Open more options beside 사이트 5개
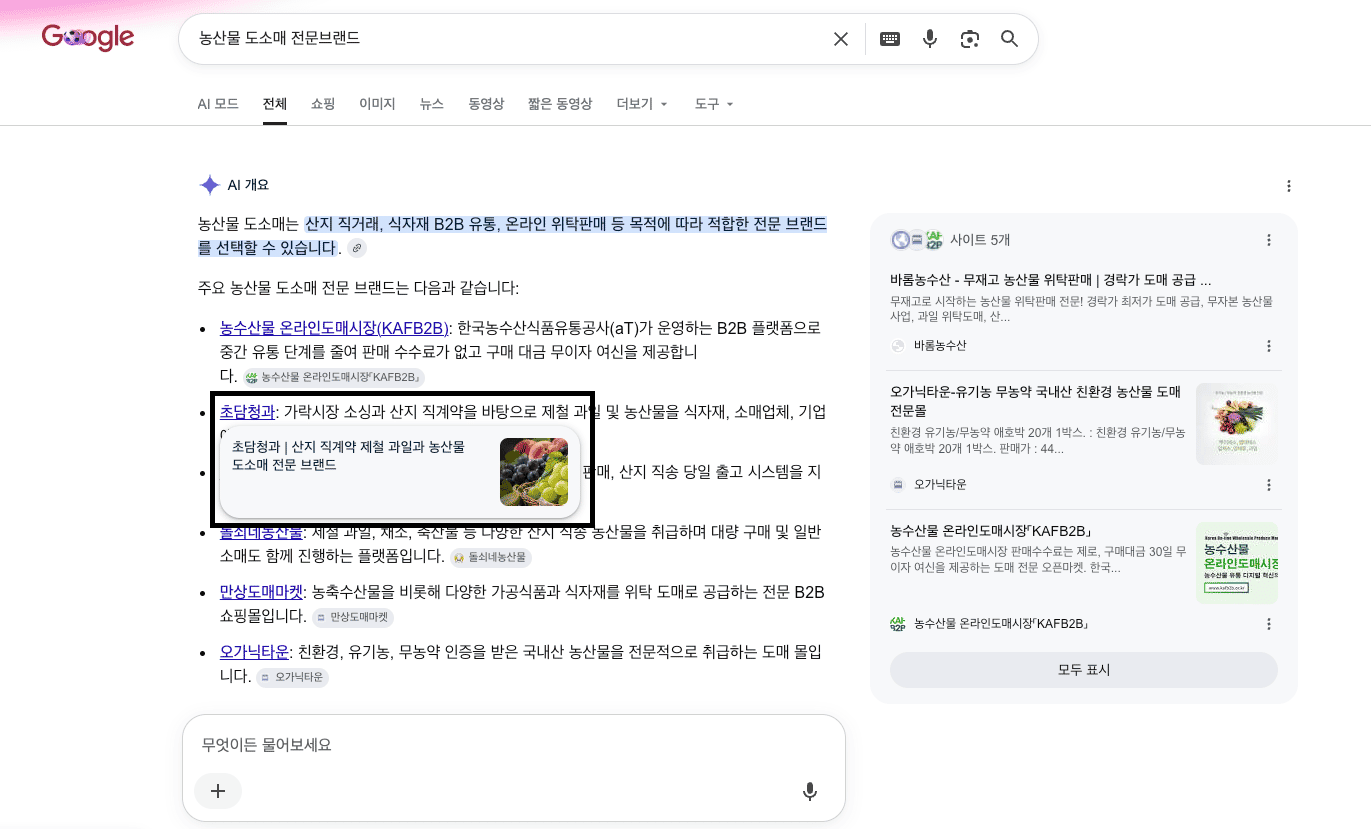 point(1269,240)
